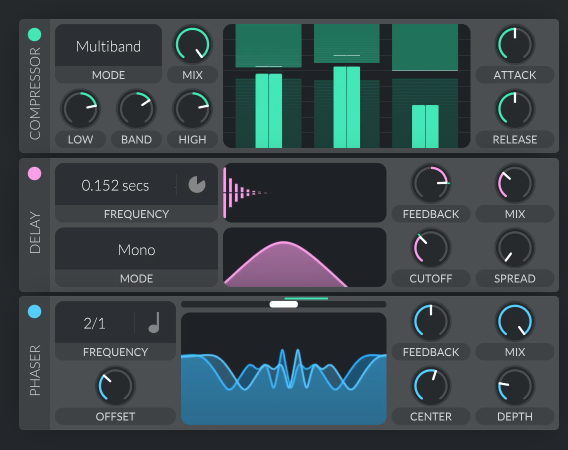The width and height of the screenshot is (568, 450).
Task: Open the Multiband mode selector
Action: tap(108, 46)
